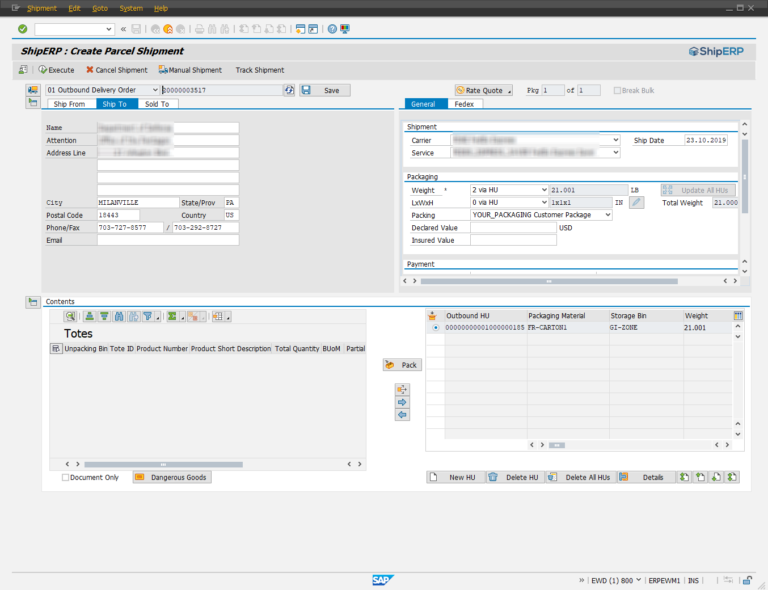This screenshot has width=768, height=590.
Task: Expand the Rate Quote dropdown arrow
Action: (x=509, y=91)
